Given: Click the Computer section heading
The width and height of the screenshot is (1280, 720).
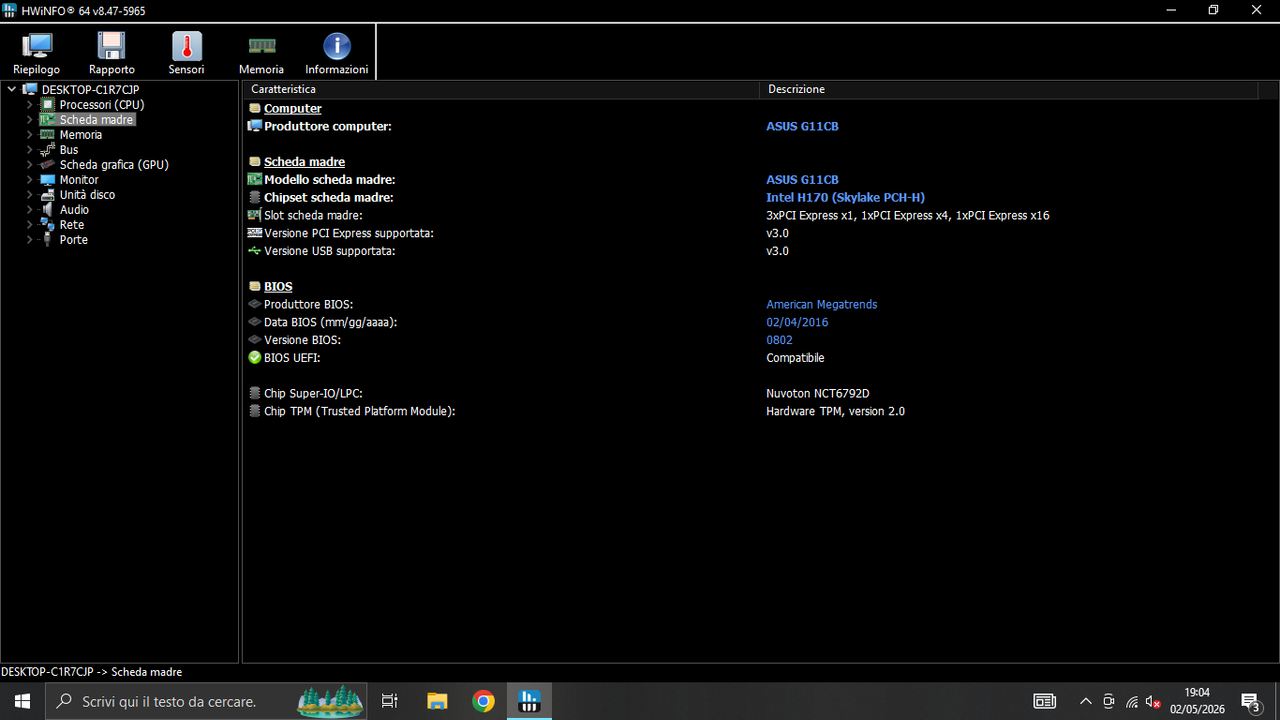Looking at the screenshot, I should click(x=293, y=109).
